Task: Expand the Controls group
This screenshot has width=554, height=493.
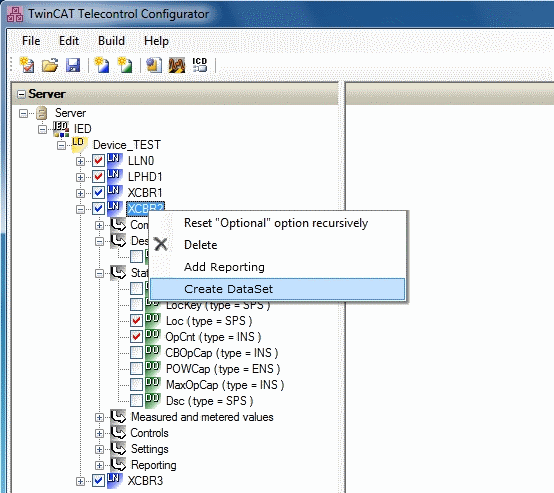Action: 100,433
